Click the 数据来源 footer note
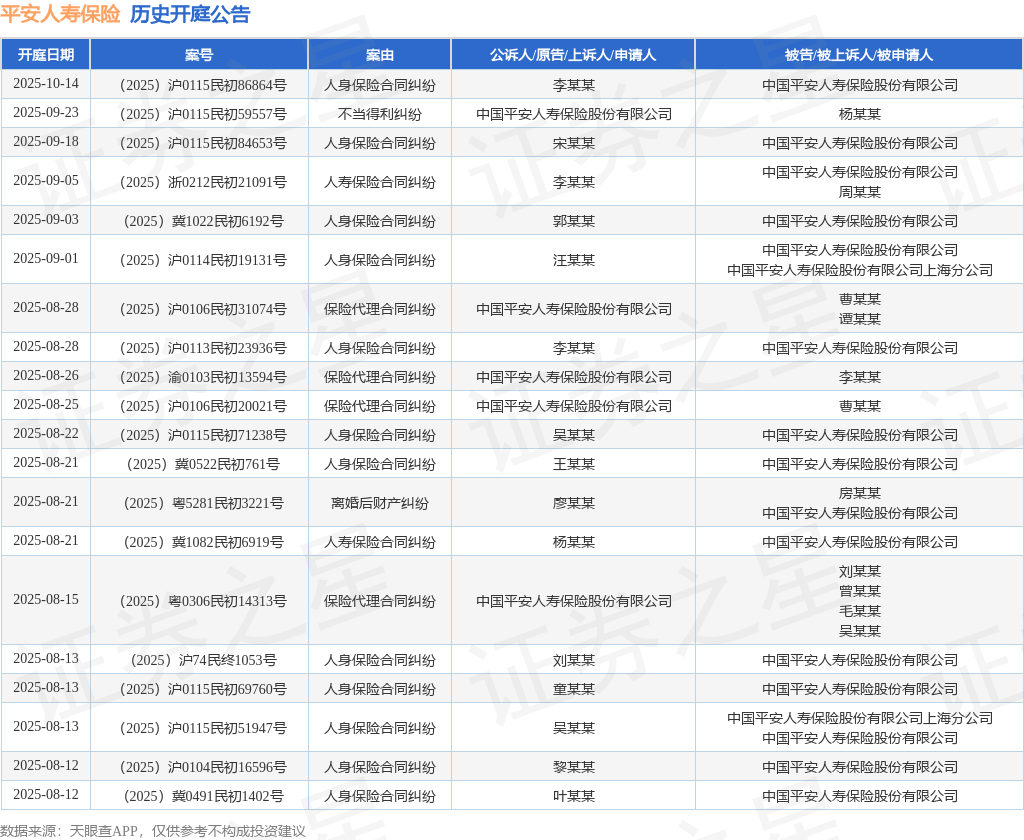The width and height of the screenshot is (1024, 840). pyautogui.click(x=153, y=831)
